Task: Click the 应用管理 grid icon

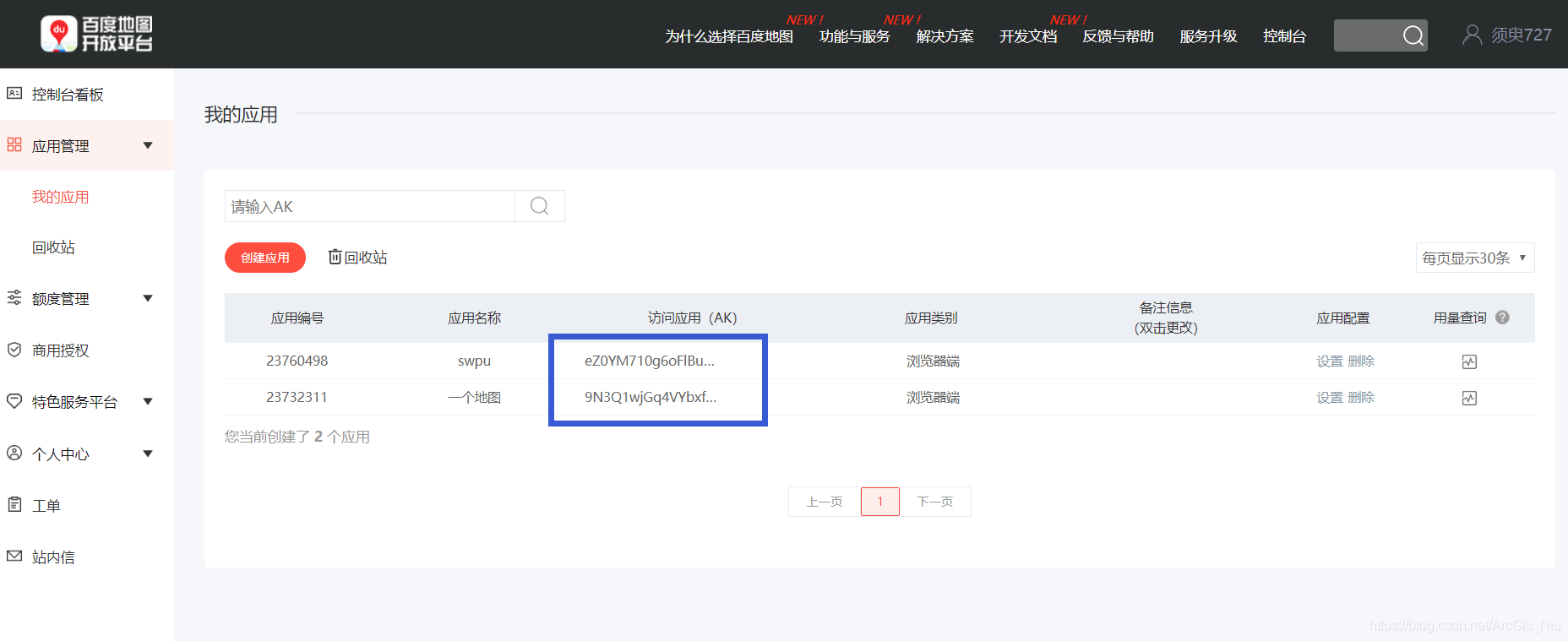Action: pyautogui.click(x=14, y=144)
